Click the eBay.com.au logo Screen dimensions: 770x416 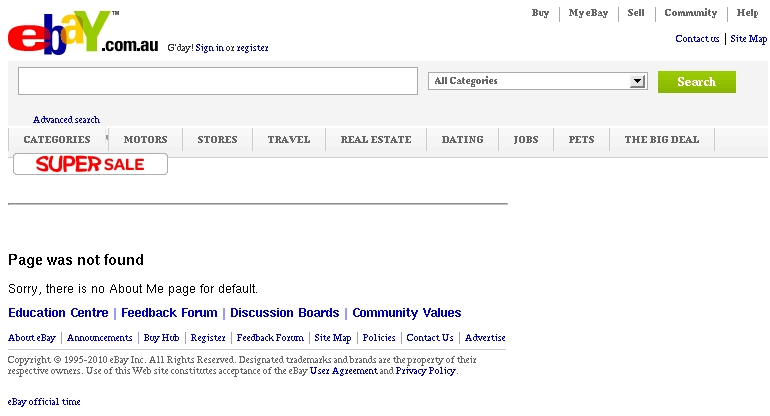(x=82, y=32)
